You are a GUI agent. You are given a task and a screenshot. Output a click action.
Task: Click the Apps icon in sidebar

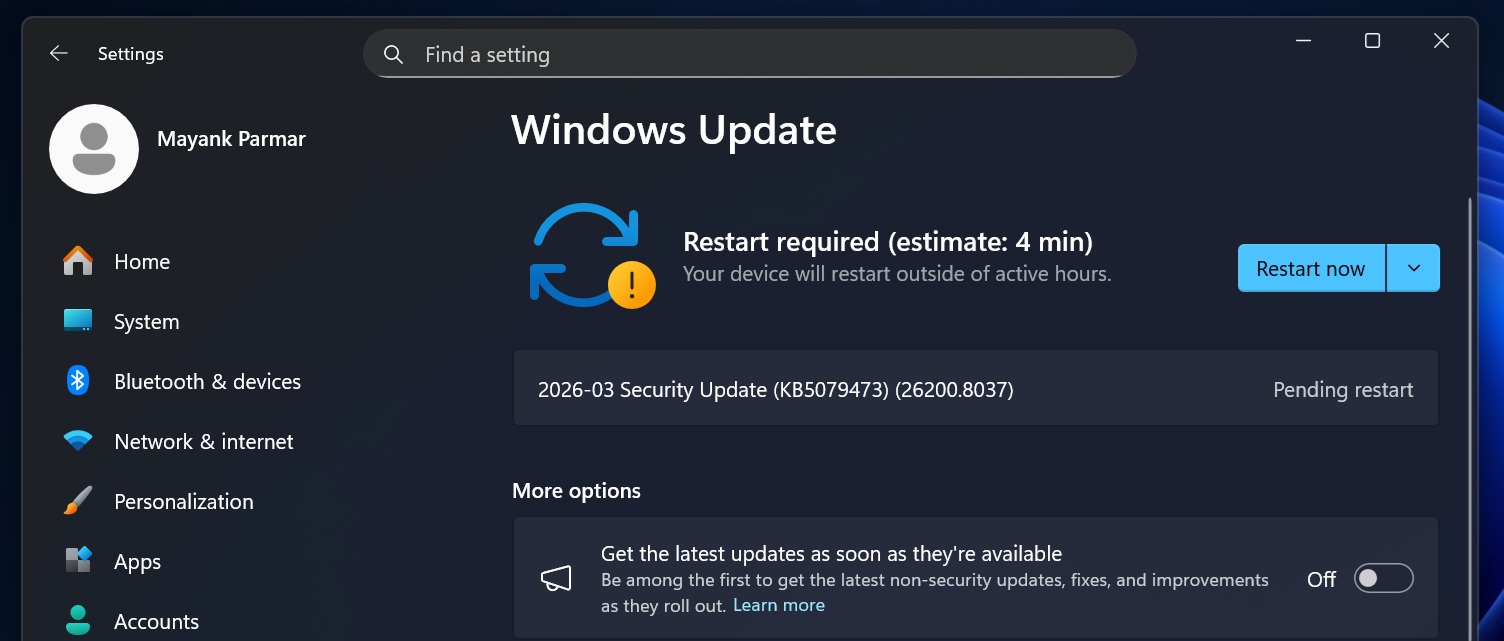tap(78, 561)
